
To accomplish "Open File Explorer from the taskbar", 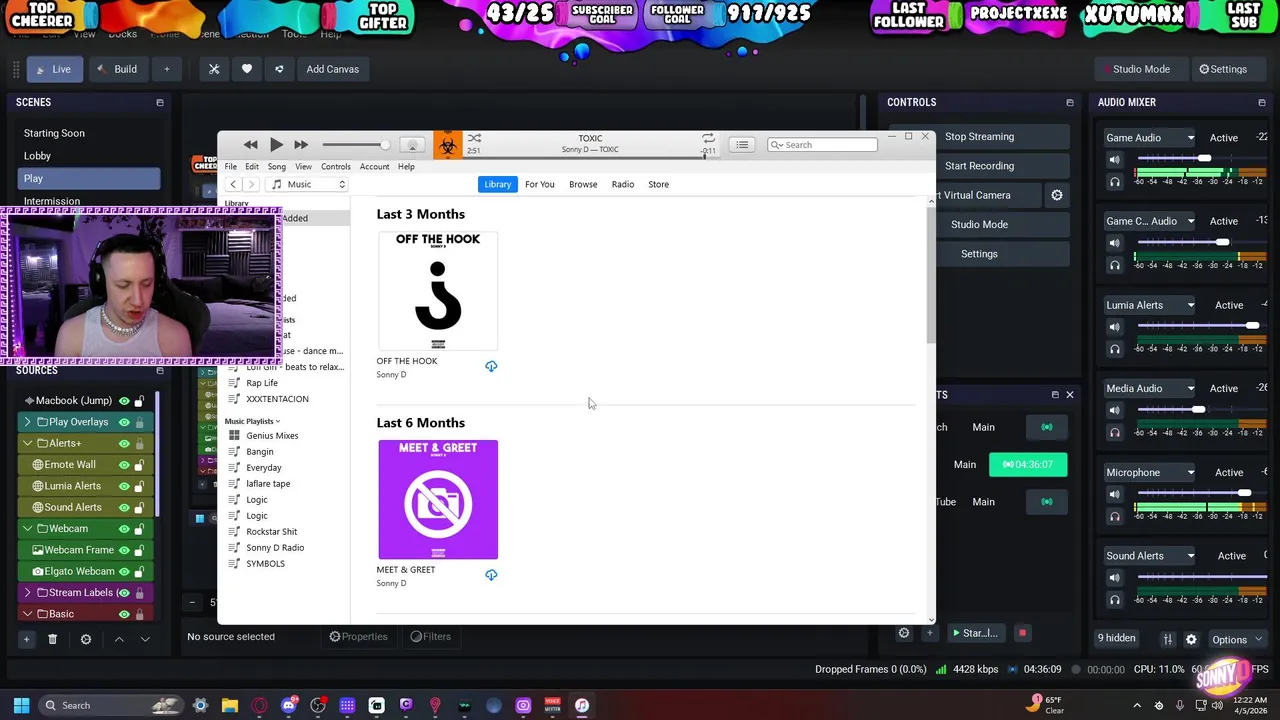I will tap(230, 705).
